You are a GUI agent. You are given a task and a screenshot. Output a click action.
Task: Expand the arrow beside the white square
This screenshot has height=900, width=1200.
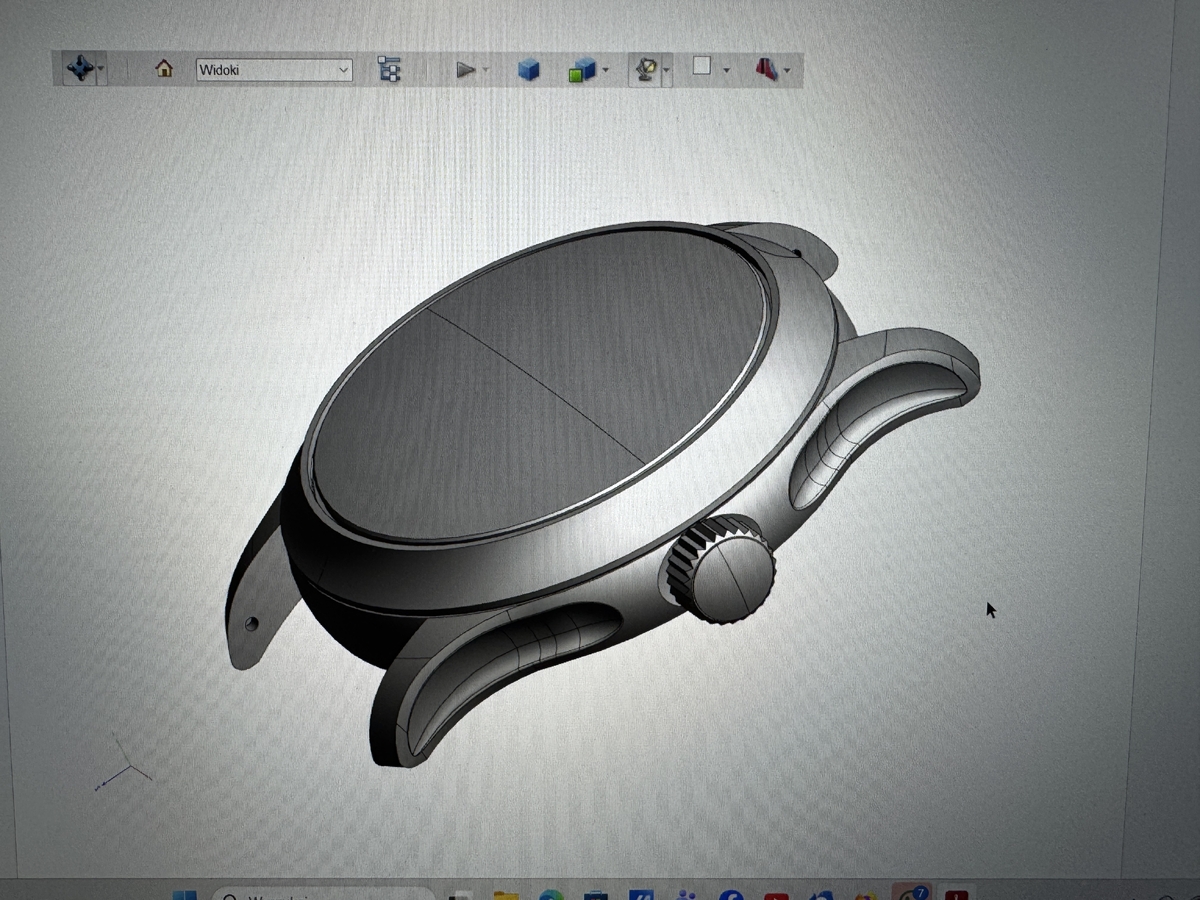coord(726,70)
